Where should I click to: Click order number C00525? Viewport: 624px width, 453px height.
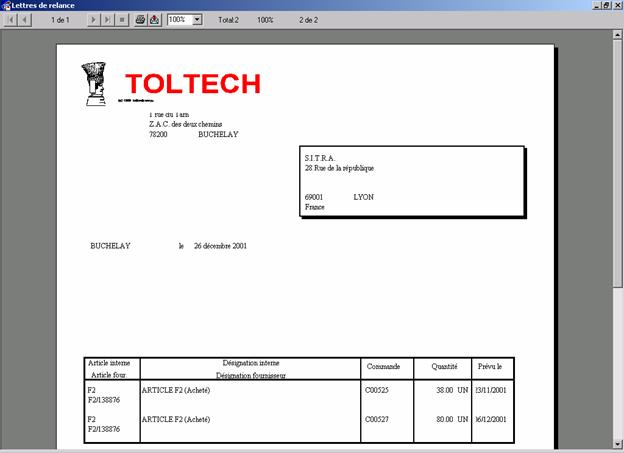coord(377,390)
